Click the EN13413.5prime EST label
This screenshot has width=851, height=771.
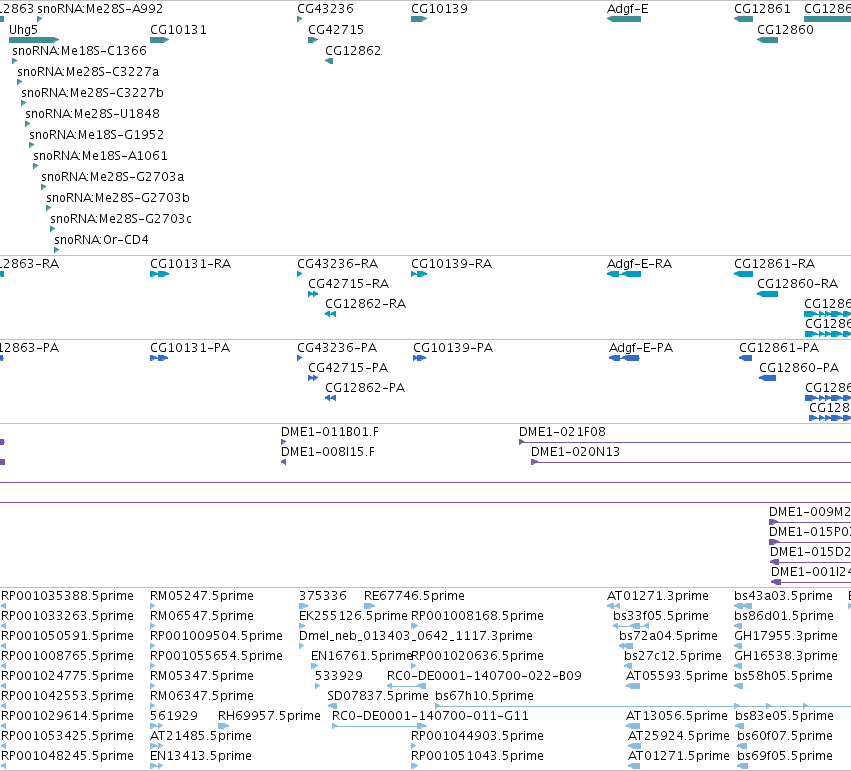pos(201,756)
